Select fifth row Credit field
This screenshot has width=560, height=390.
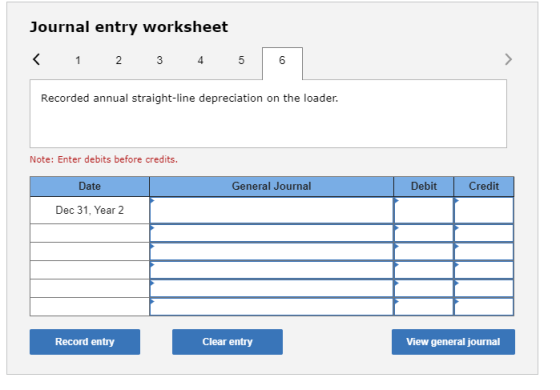484,289
